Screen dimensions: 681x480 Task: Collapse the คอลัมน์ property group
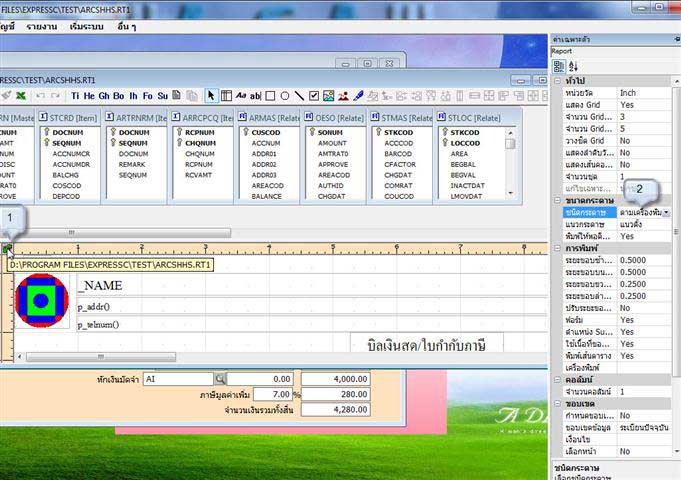pyautogui.click(x=557, y=380)
